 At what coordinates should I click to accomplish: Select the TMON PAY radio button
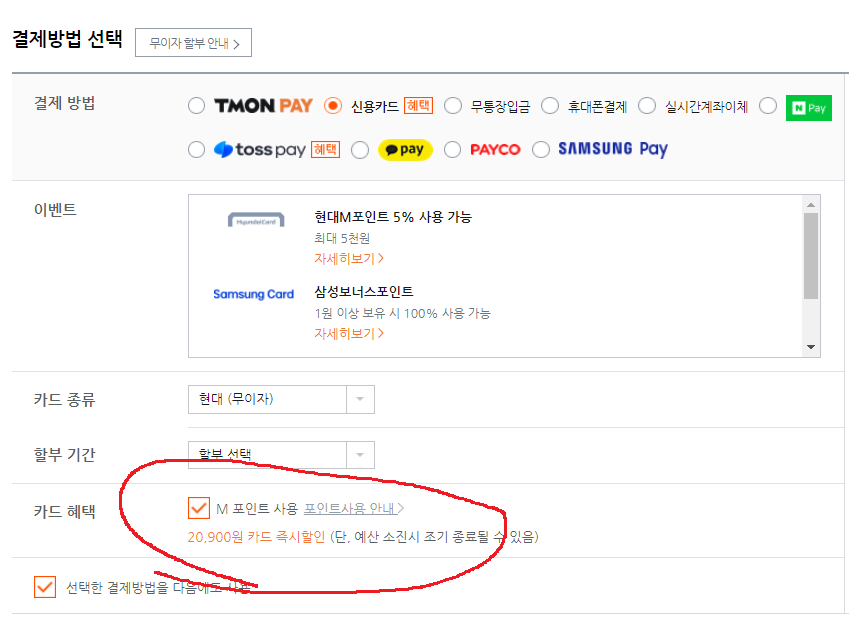(x=197, y=106)
